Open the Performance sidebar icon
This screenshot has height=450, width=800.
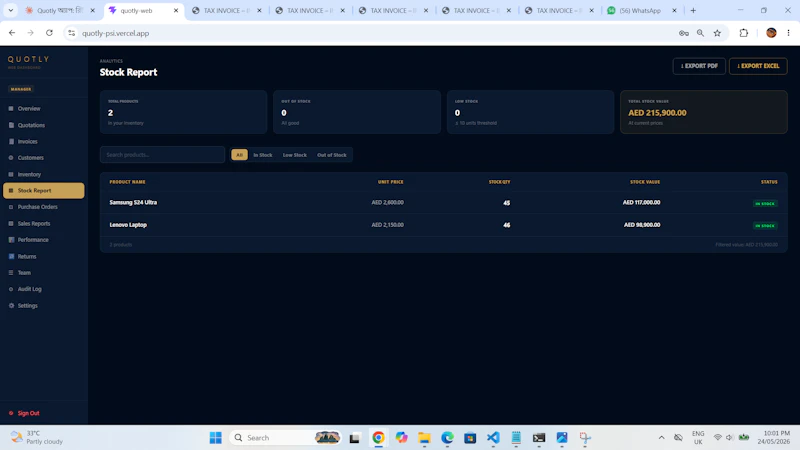[x=11, y=240]
